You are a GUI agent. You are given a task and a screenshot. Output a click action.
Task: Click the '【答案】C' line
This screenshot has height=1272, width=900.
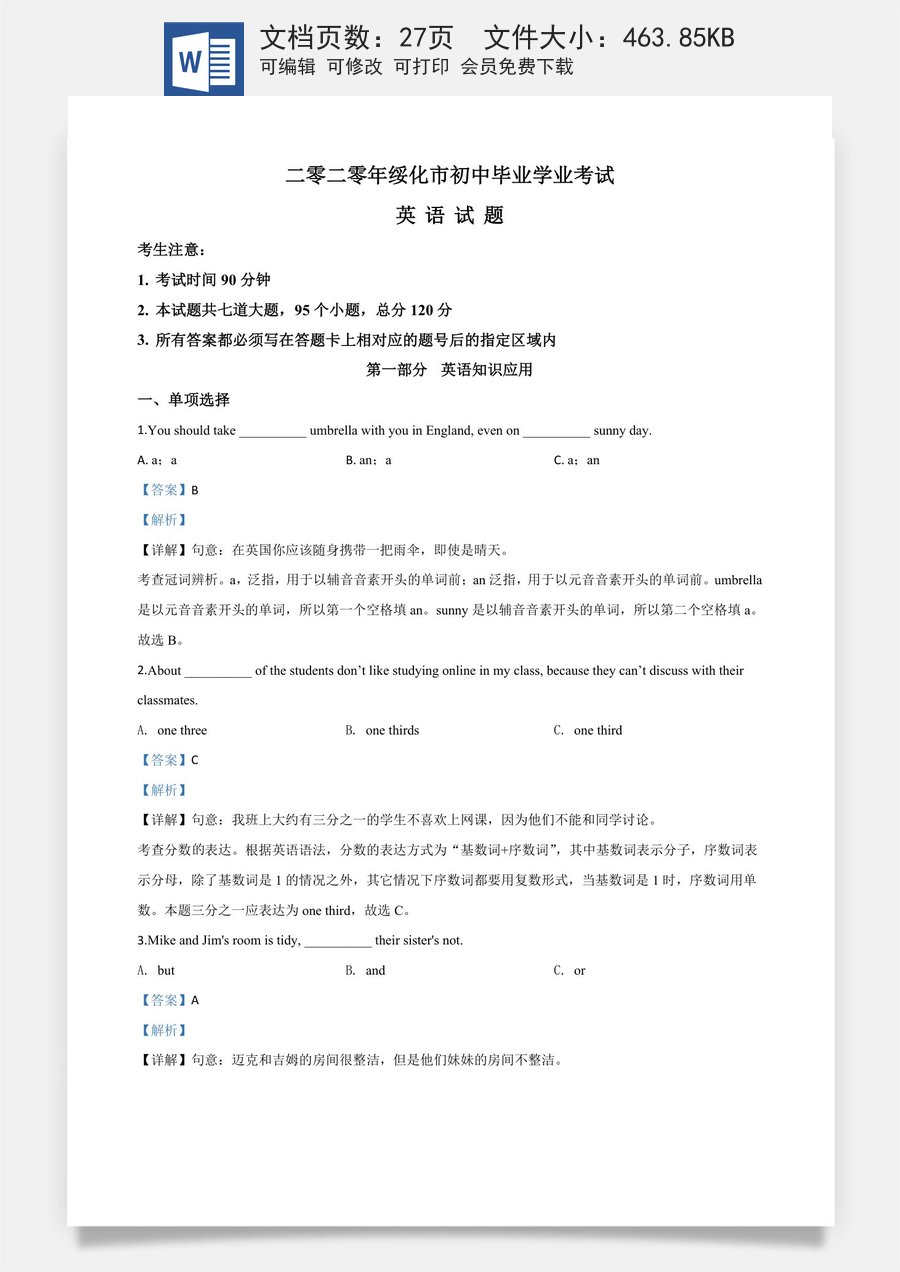click(x=168, y=760)
